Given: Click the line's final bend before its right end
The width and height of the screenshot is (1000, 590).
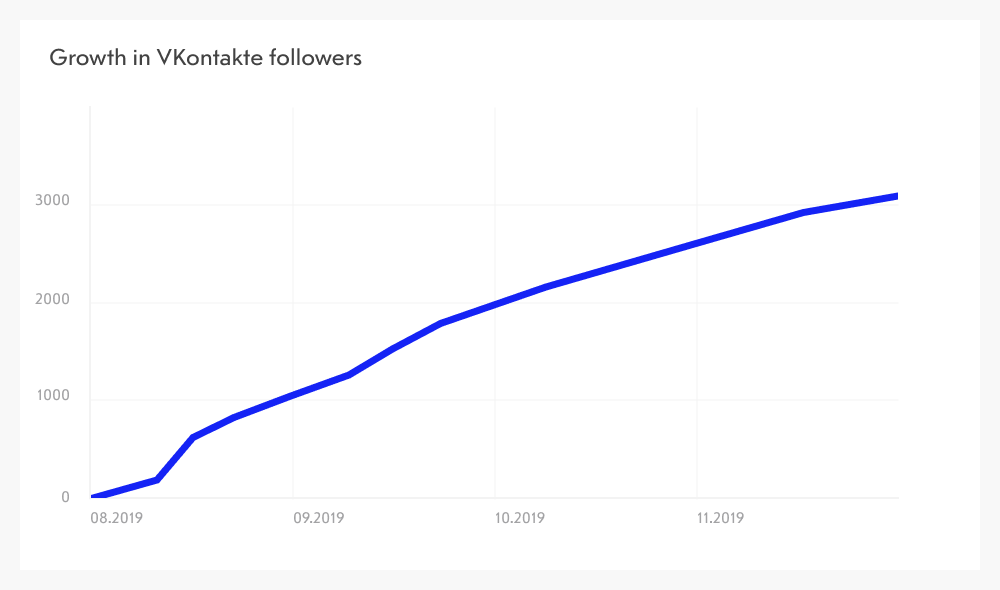Looking at the screenshot, I should click(x=803, y=212).
